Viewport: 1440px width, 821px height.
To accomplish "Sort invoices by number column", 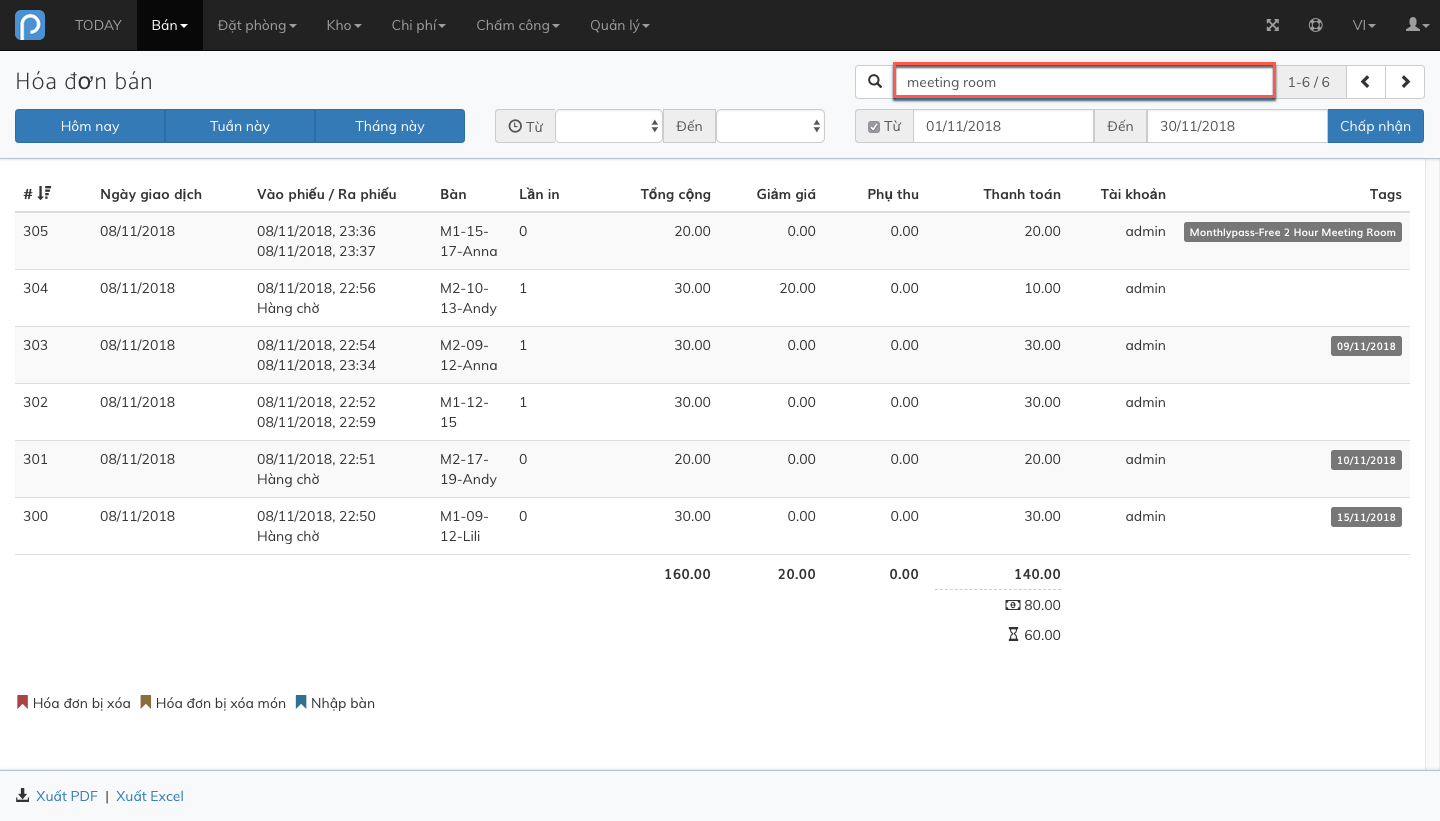I will [x=38, y=194].
